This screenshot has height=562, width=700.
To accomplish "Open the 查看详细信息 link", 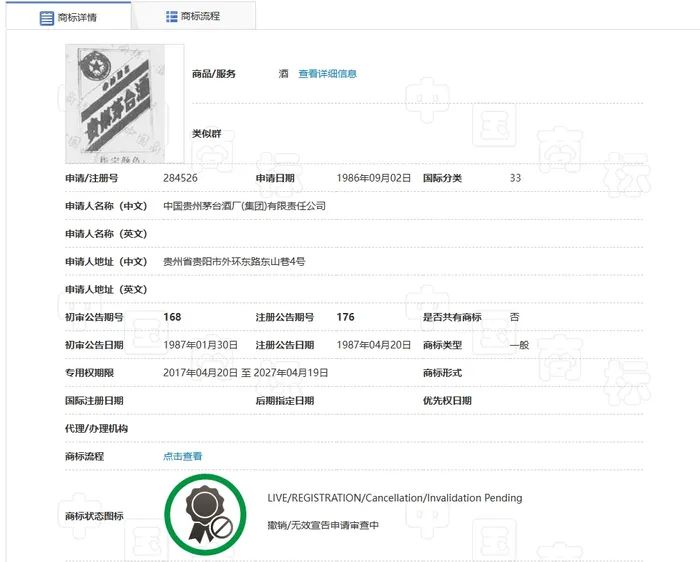I will (327, 74).
